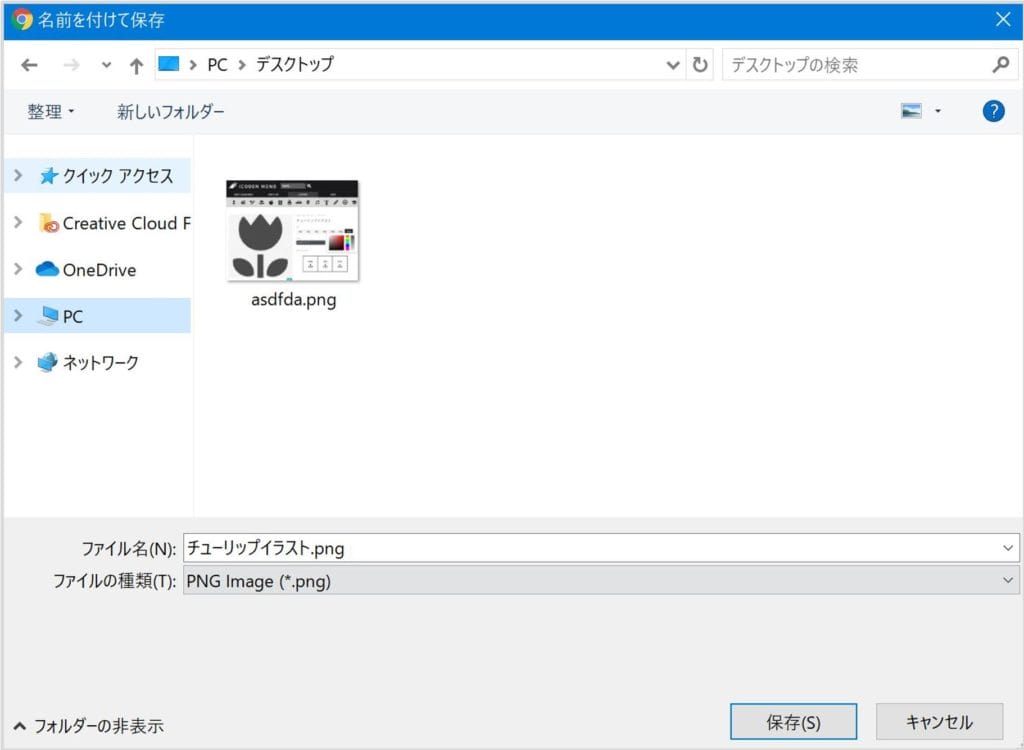This screenshot has width=1024, height=750.
Task: Click 新しいフォルダー button
Action: (171, 112)
